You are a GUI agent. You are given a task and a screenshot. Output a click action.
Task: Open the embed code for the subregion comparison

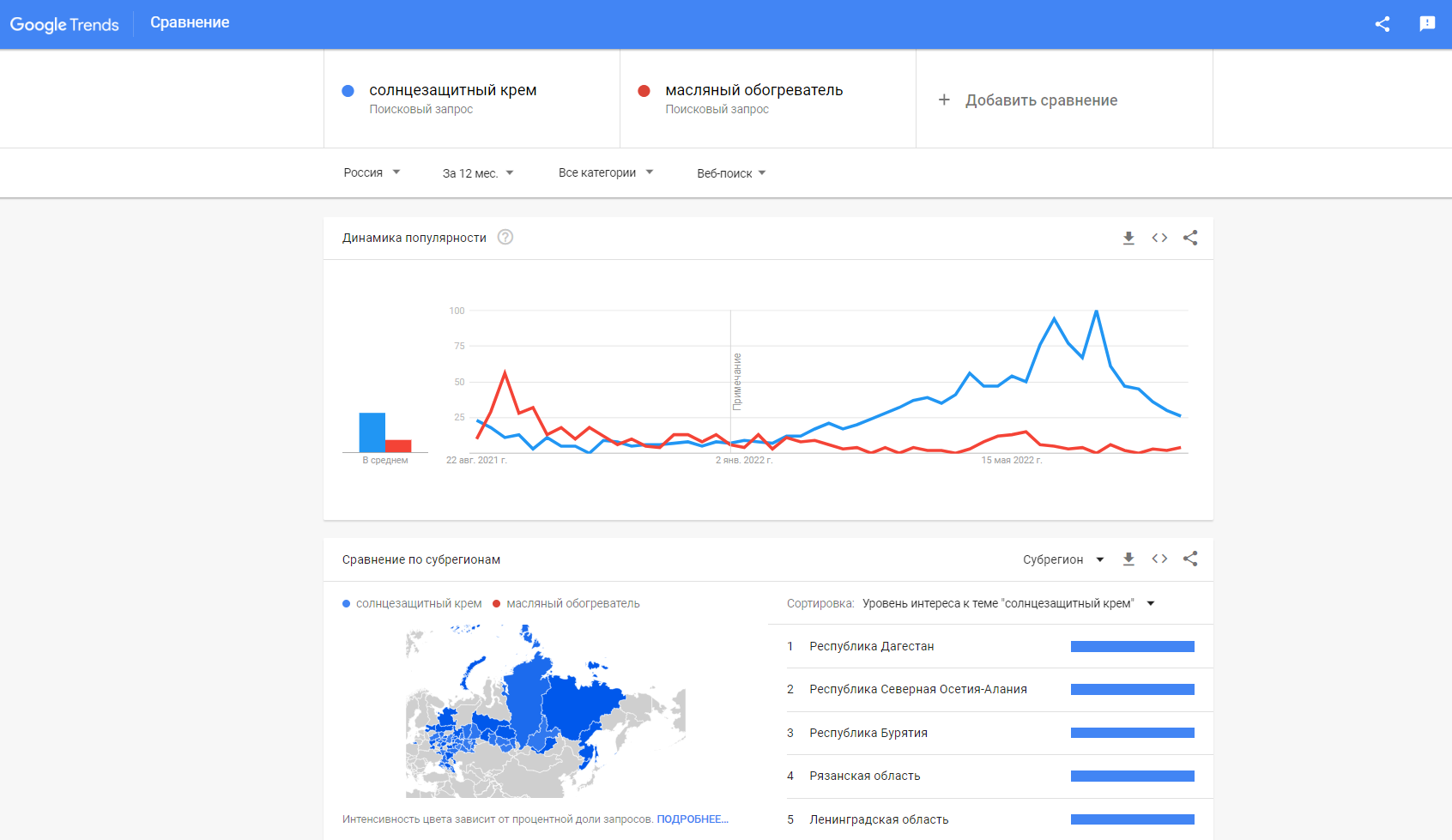(x=1159, y=559)
